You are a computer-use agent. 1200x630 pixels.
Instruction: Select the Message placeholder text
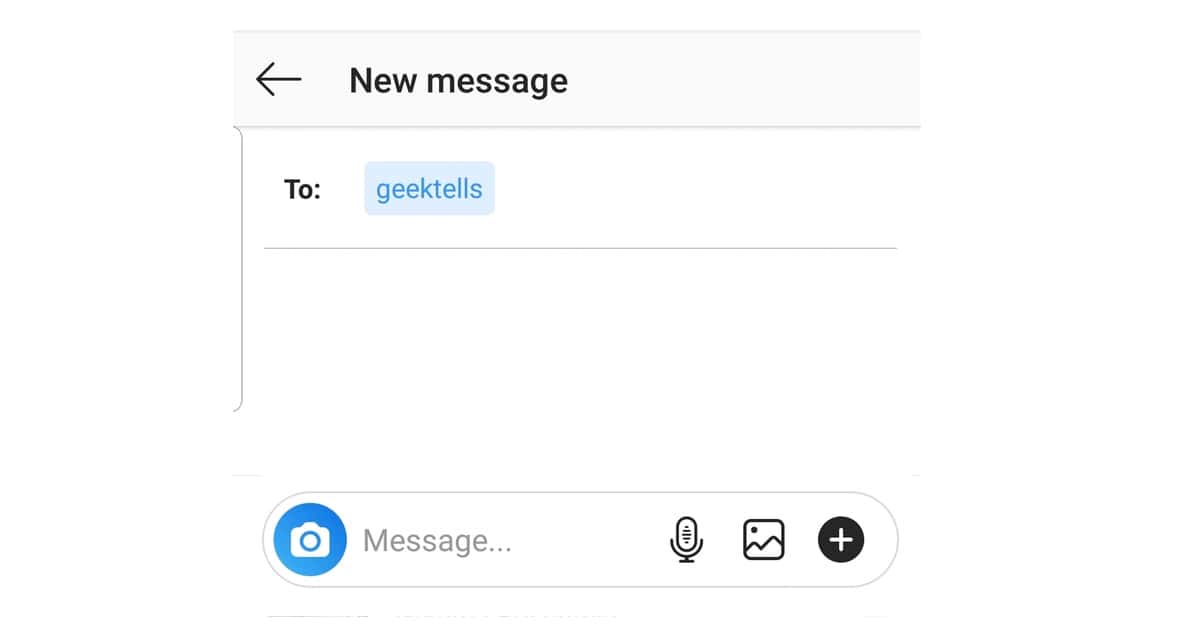click(x=438, y=540)
